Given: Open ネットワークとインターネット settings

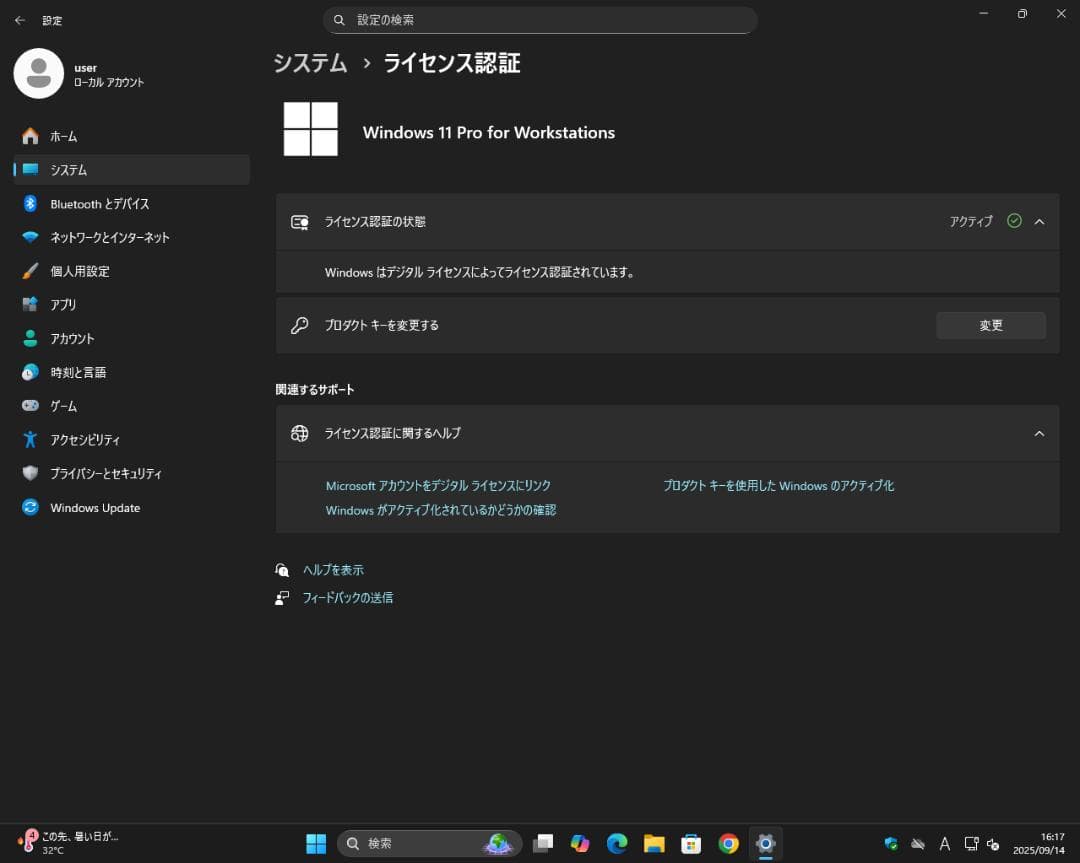Looking at the screenshot, I should pyautogui.click(x=109, y=238).
